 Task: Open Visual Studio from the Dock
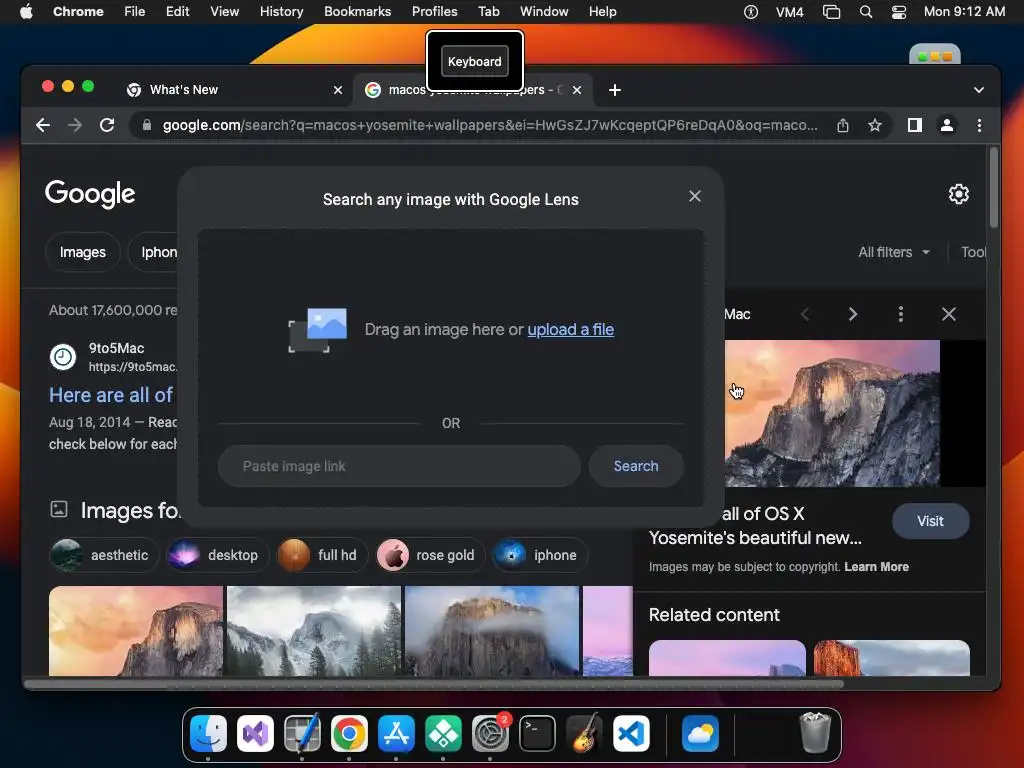click(255, 733)
